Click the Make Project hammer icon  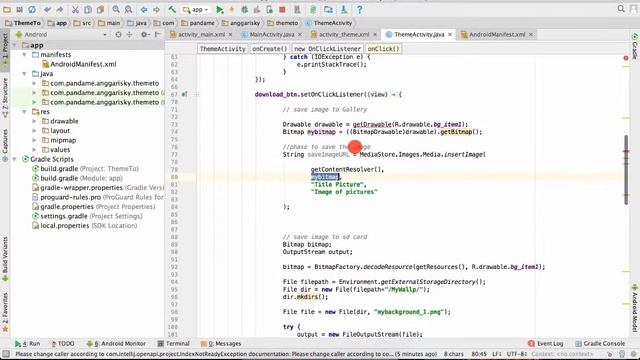tap(172, 9)
